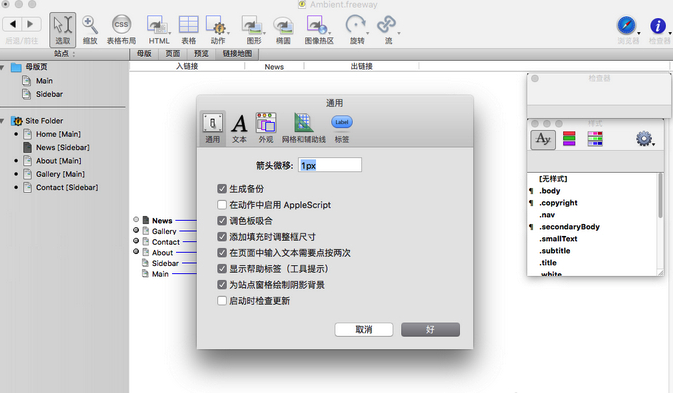The width and height of the screenshot is (673, 393).
Task: Show character styles in styles palette
Action: click(543, 139)
